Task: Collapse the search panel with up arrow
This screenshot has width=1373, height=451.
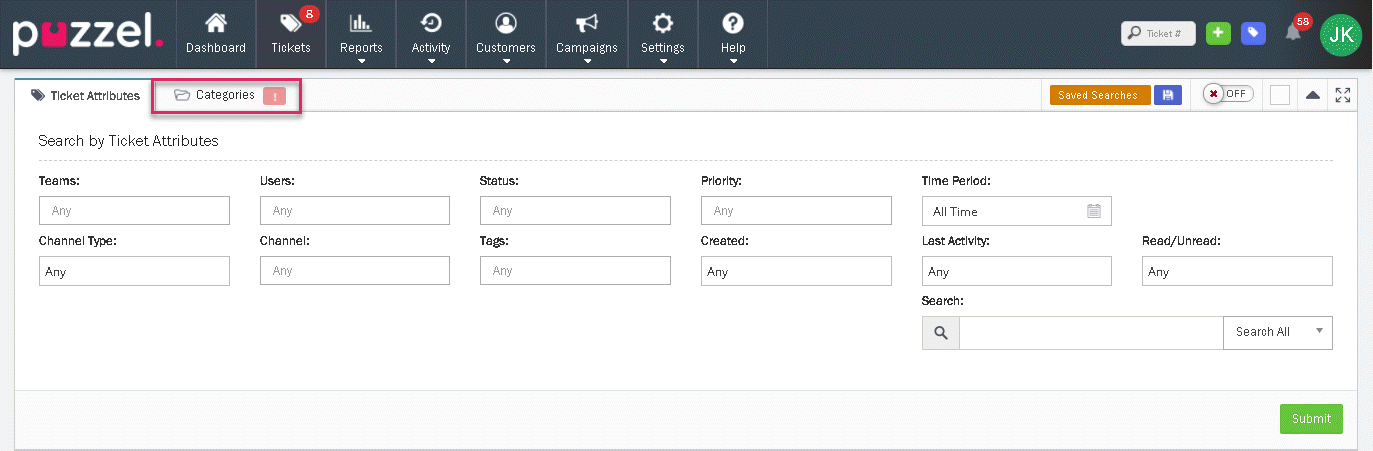Action: click(1313, 95)
